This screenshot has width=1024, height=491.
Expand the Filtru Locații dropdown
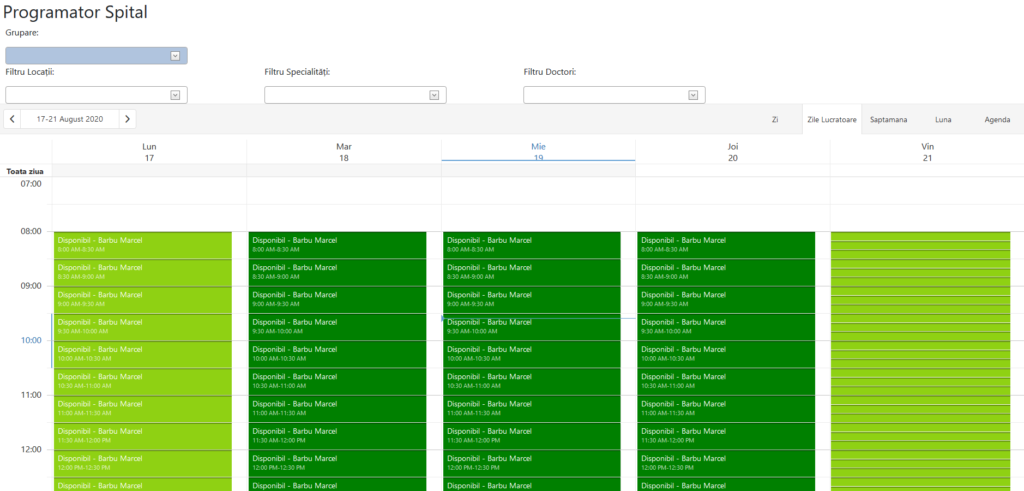[175, 95]
